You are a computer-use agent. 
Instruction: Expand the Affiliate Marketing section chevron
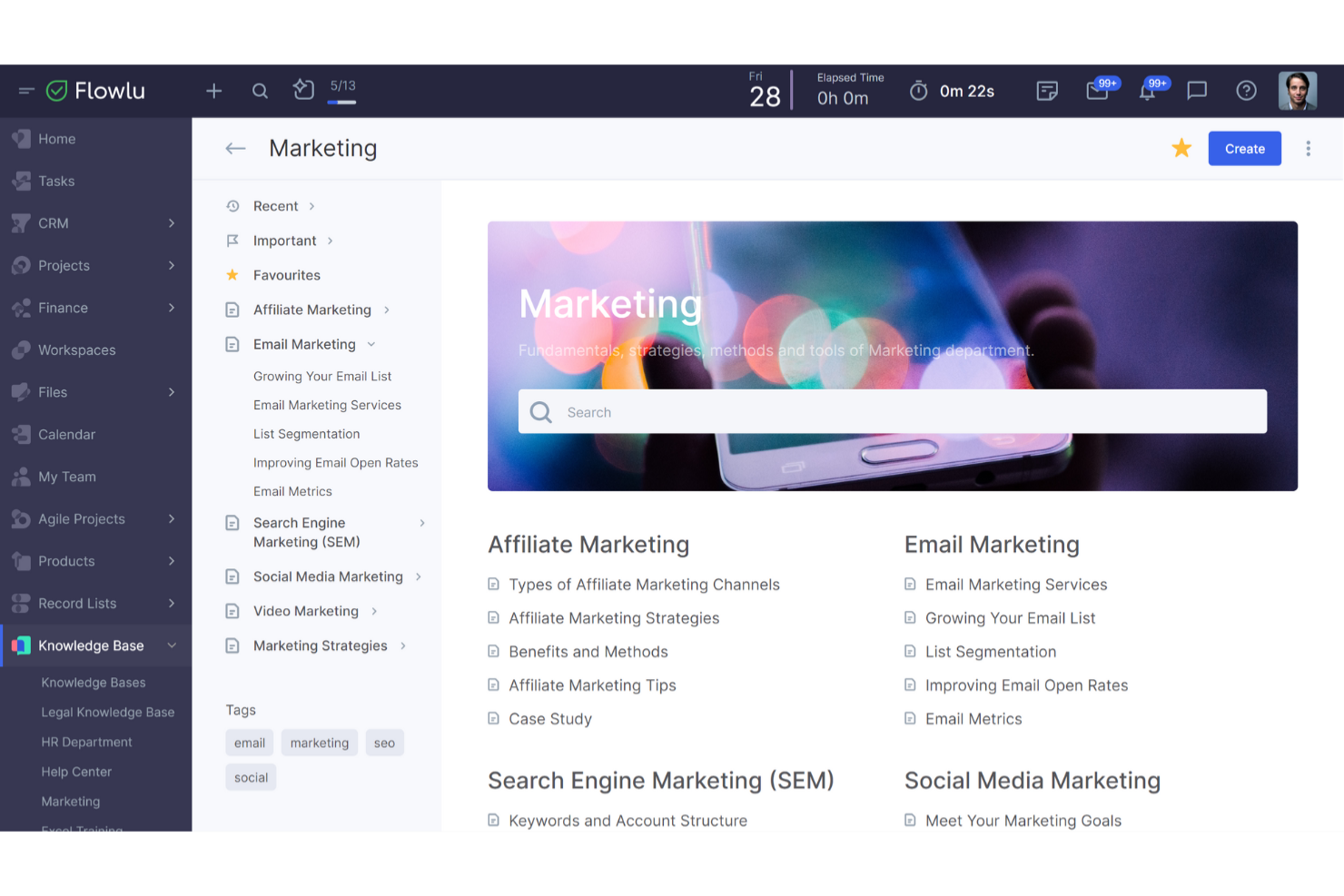click(387, 310)
